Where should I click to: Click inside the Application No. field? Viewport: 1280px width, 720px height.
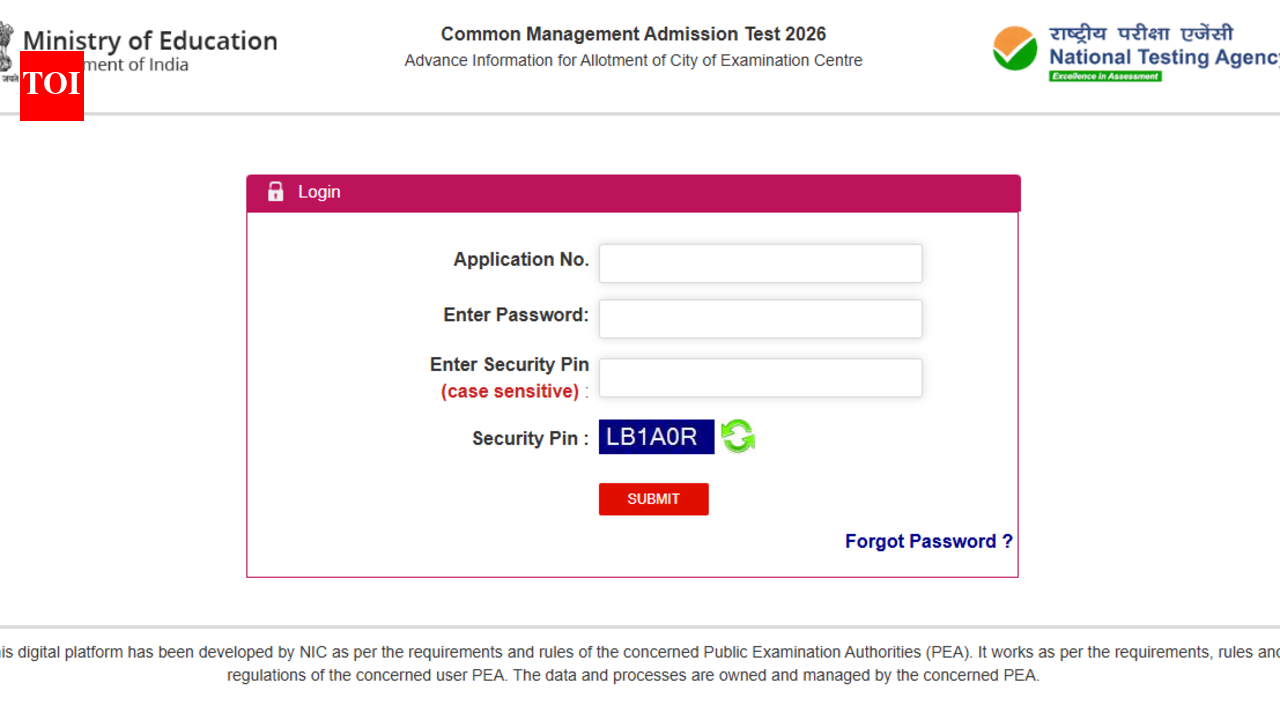point(760,263)
